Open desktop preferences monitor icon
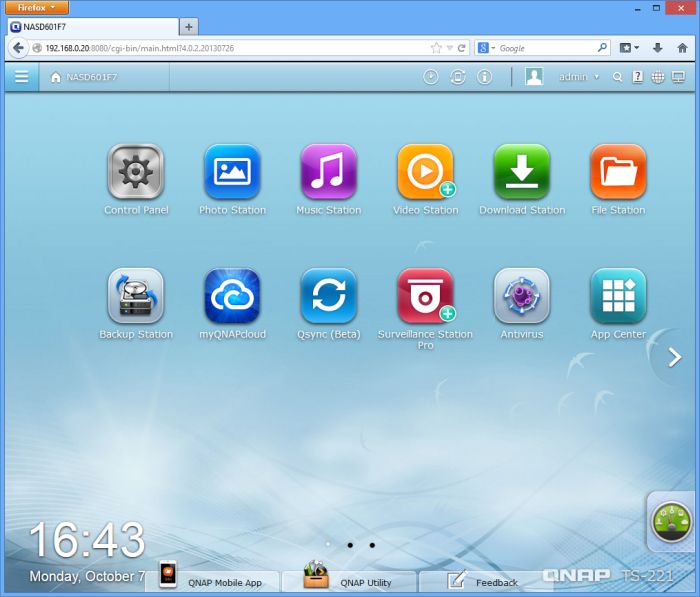 click(x=679, y=77)
